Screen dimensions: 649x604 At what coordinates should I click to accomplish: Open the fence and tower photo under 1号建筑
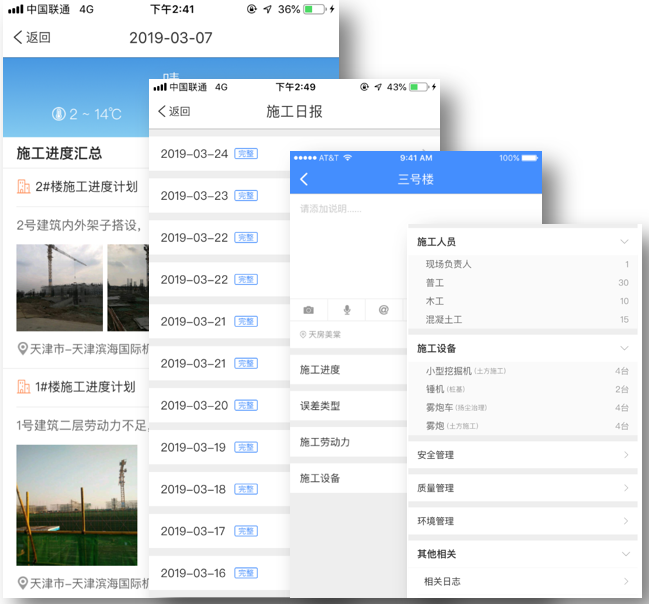[x=77, y=505]
